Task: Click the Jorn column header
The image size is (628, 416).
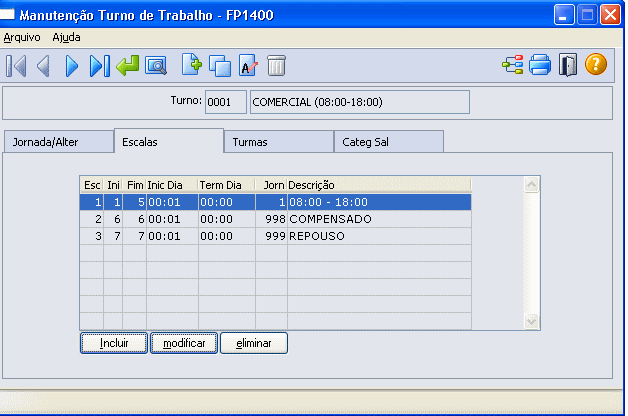Action: click(272, 185)
